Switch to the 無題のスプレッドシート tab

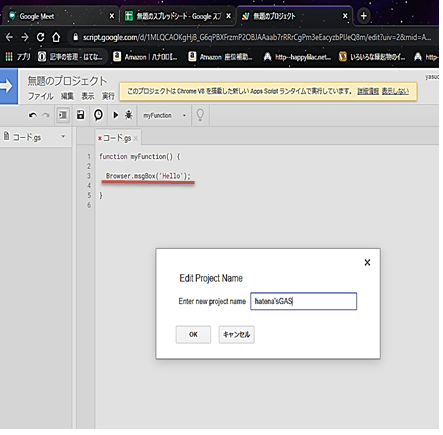click(x=177, y=16)
